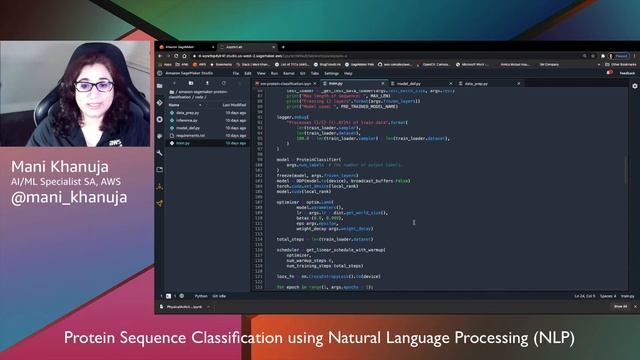Select train.py in the file list

pos(208,143)
